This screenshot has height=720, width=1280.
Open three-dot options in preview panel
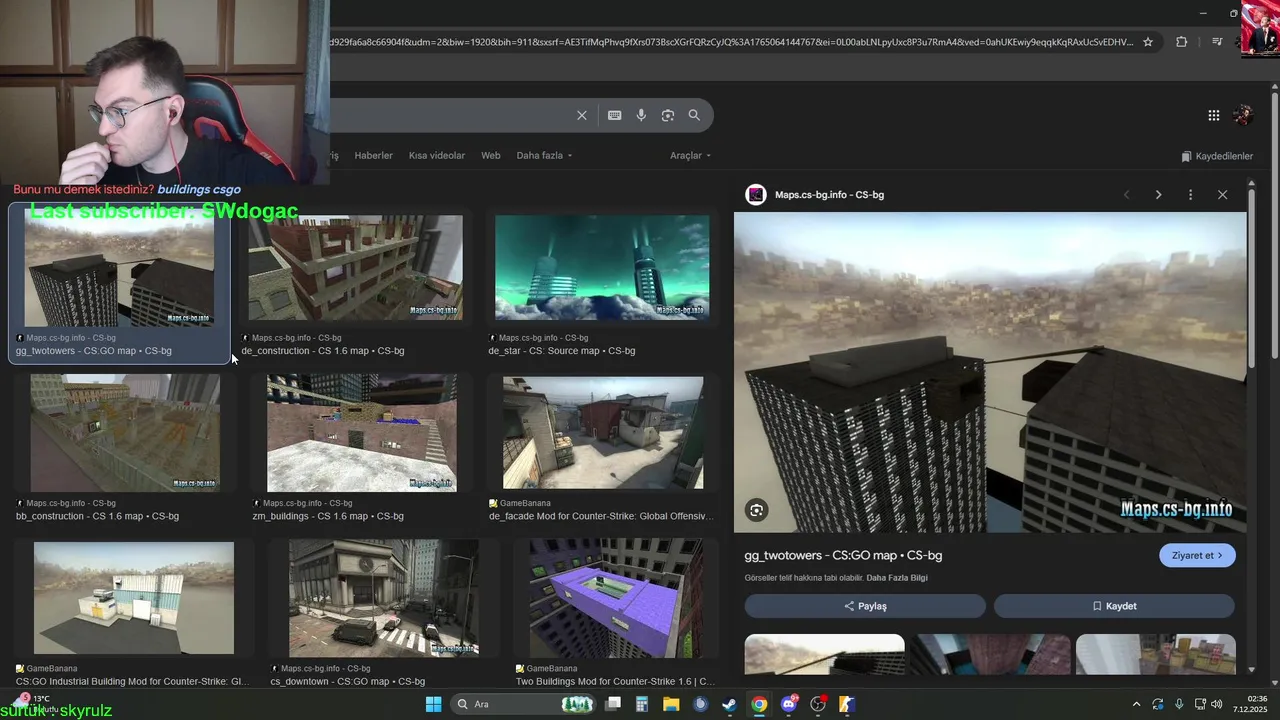tap(1190, 195)
